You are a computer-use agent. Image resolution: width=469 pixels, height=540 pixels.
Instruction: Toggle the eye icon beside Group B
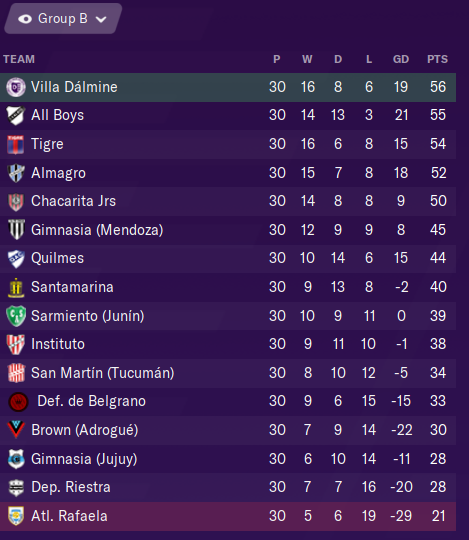(25, 19)
